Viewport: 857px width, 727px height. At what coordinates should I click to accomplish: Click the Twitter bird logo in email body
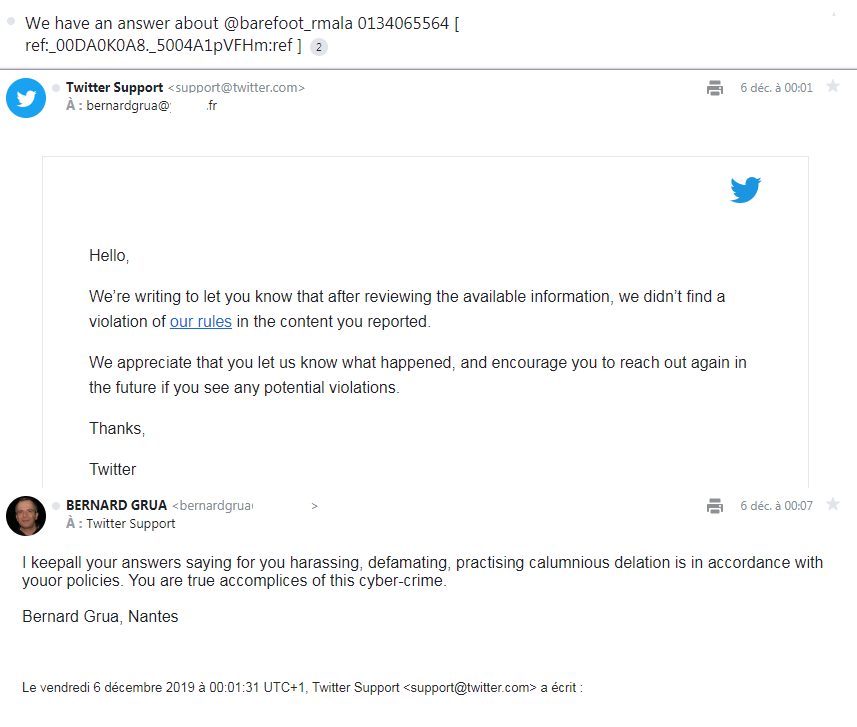[745, 189]
